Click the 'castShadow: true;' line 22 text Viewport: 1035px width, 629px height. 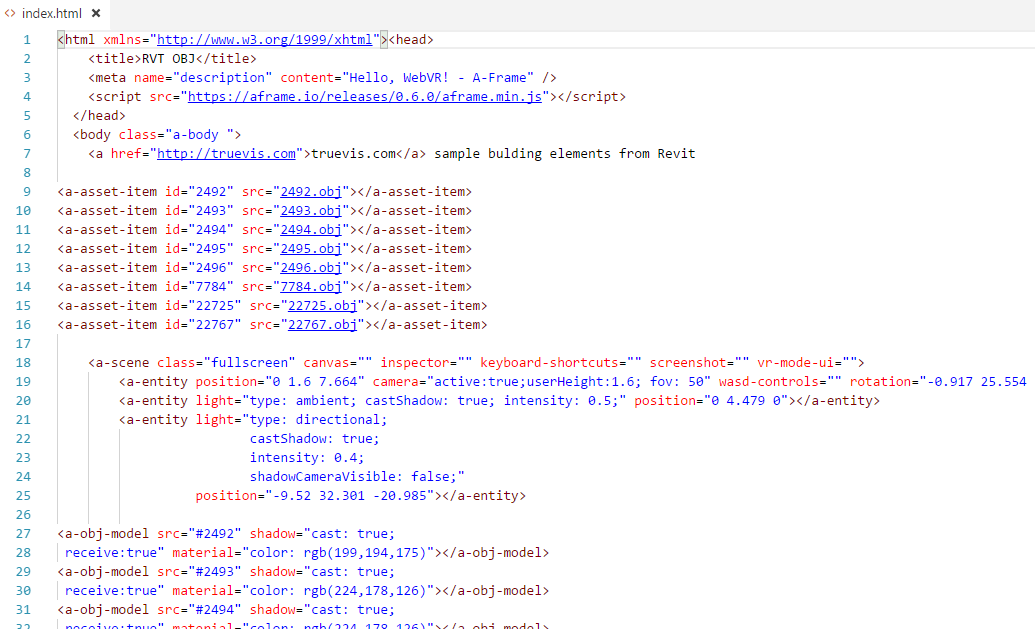tap(315, 439)
